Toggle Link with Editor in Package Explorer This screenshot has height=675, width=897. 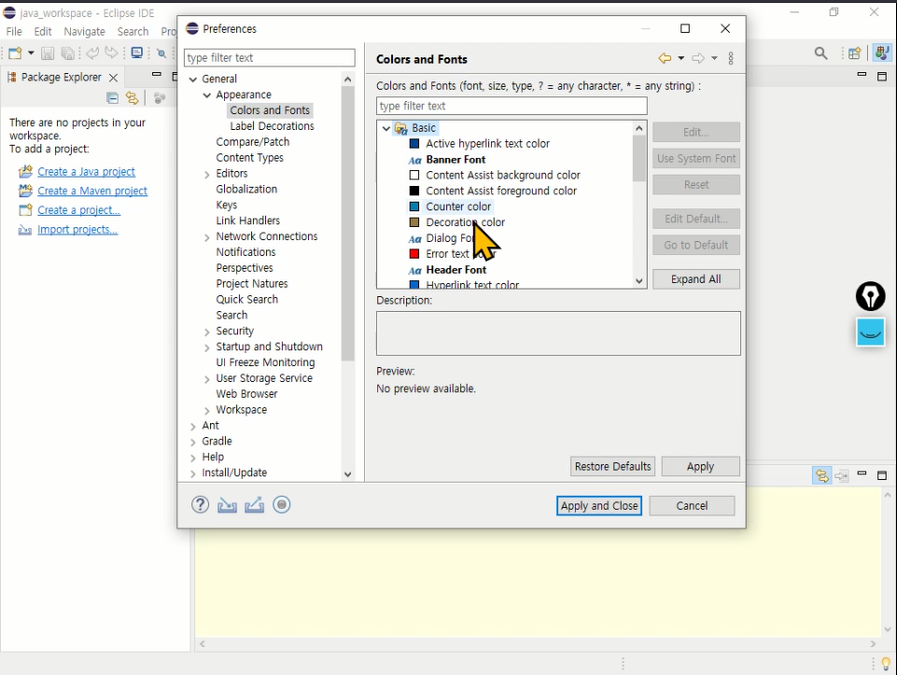click(132, 98)
